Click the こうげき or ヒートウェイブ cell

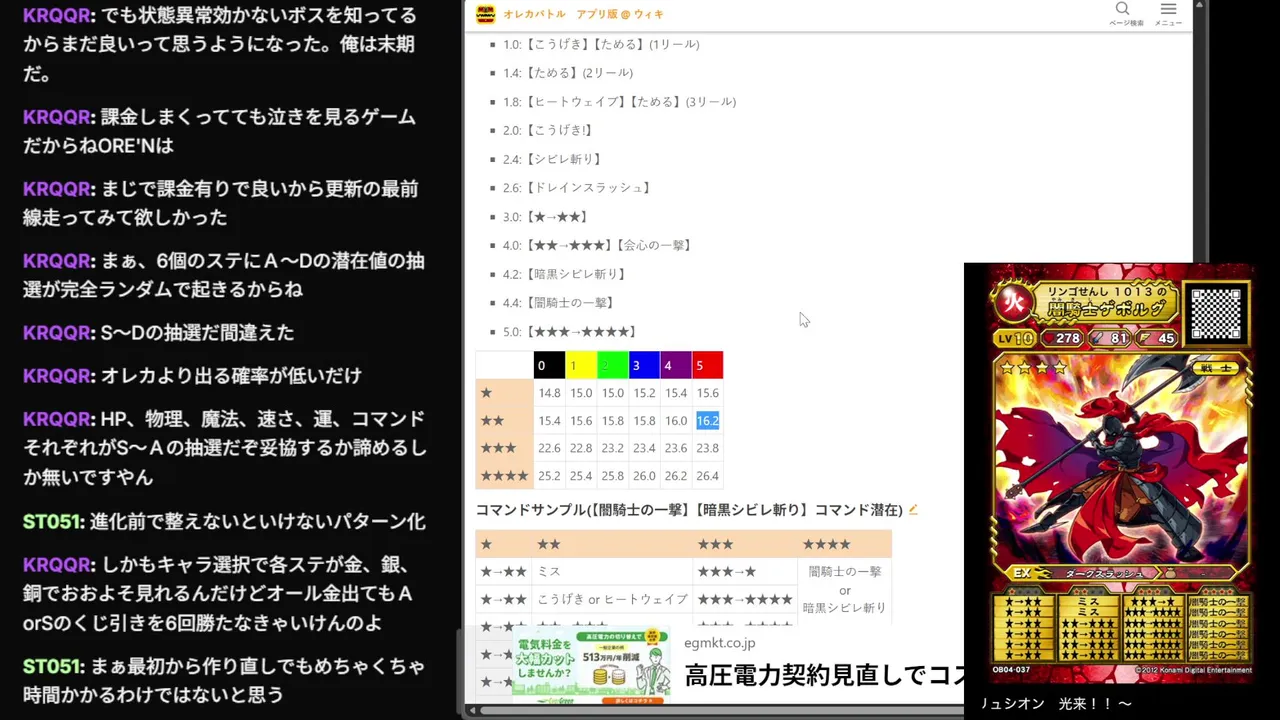(x=612, y=599)
